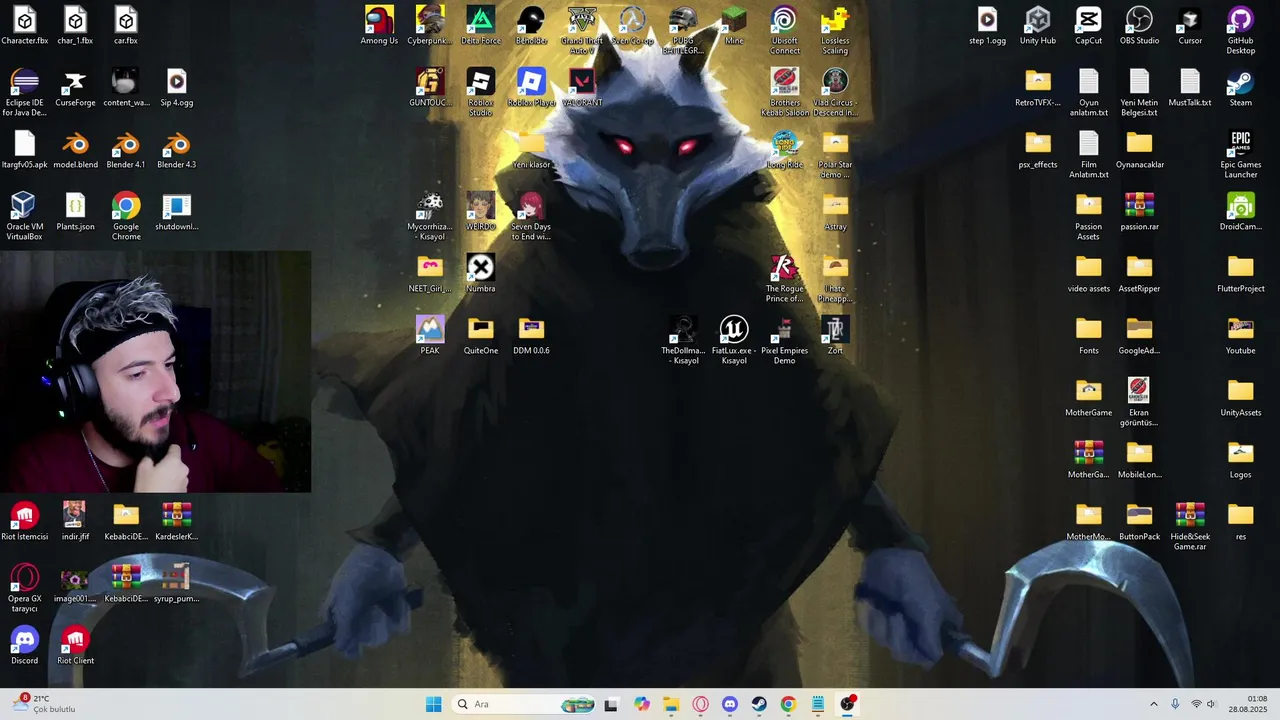1280x720 pixels.
Task: Select the Youtube folder icon
Action: click(x=1240, y=336)
